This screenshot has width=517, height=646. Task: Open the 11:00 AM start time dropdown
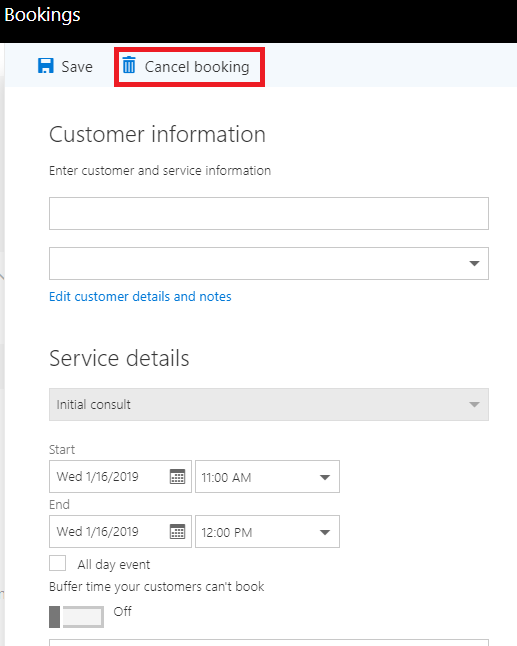pyautogui.click(x=267, y=477)
